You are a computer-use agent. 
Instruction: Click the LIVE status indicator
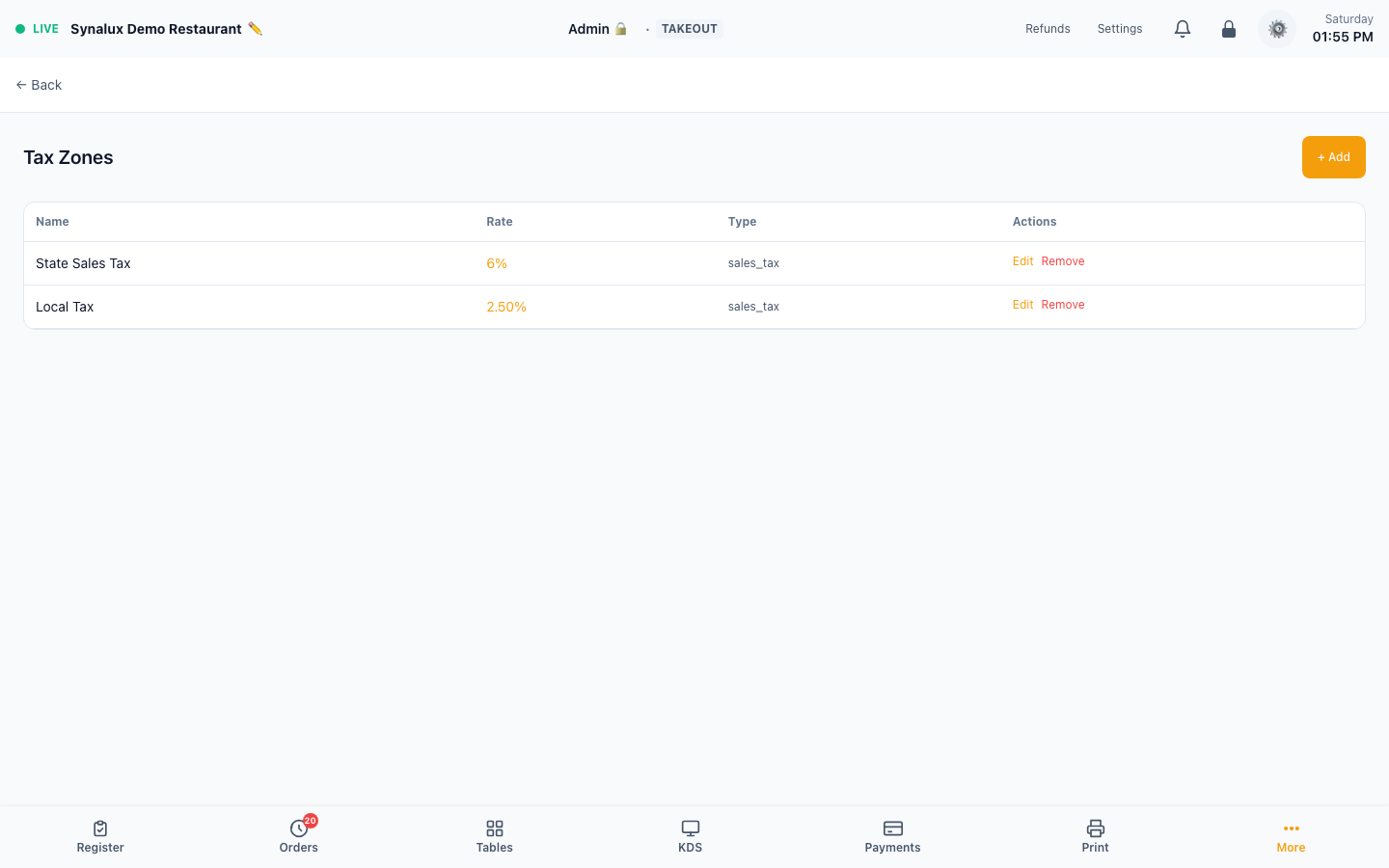point(37,29)
